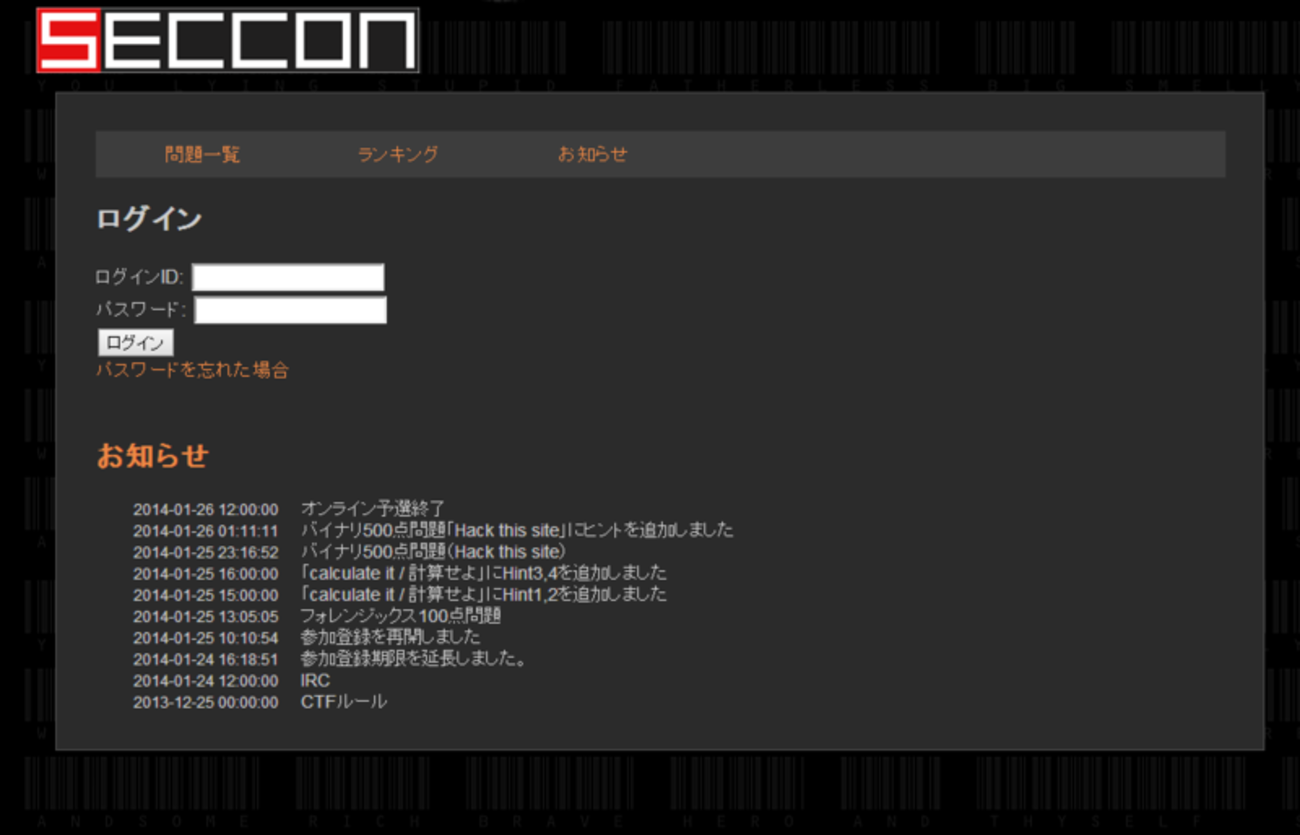The width and height of the screenshot is (1300, 835).
Task: Open the 参加登録期限を延長しました announcement
Action: [413, 659]
